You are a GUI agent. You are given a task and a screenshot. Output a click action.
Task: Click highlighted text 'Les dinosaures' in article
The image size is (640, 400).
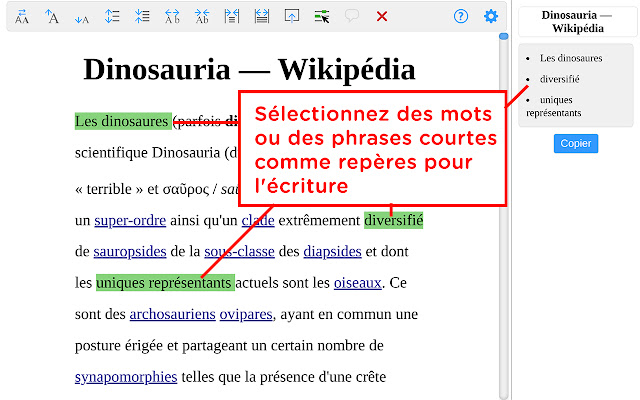(123, 121)
